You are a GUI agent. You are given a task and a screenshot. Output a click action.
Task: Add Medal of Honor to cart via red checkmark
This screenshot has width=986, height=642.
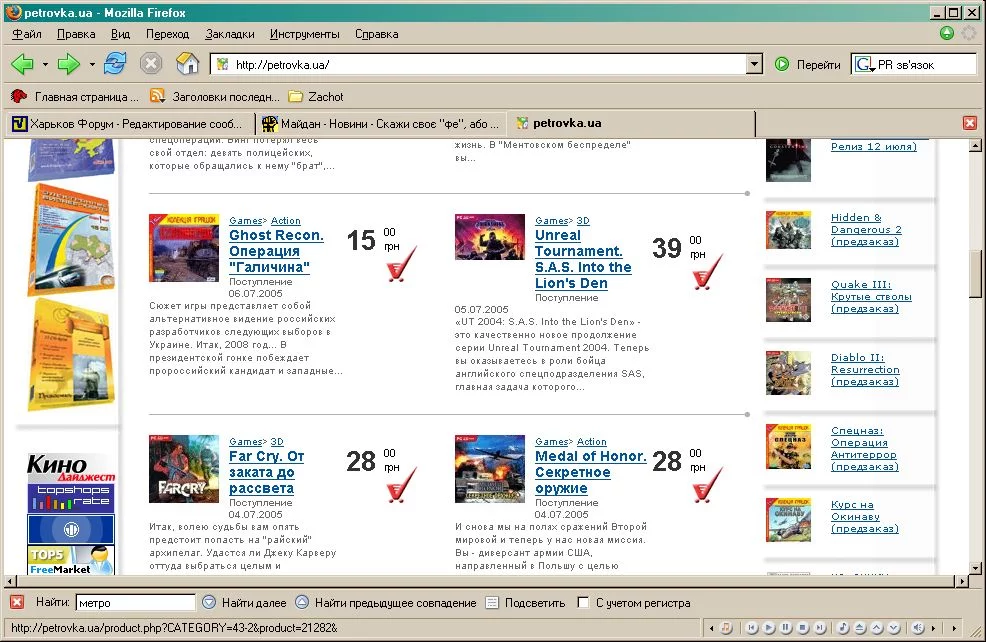point(707,484)
